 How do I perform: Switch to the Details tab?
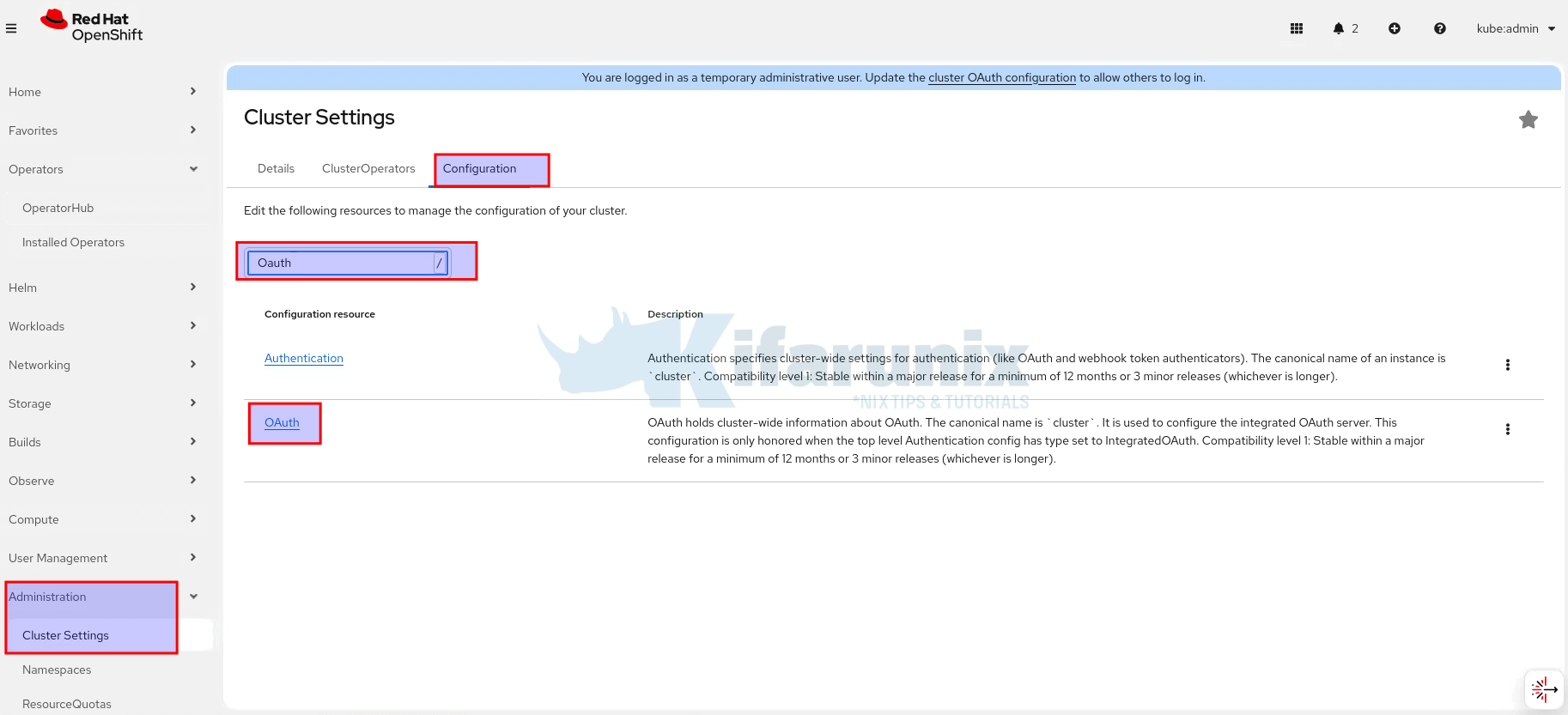coord(276,168)
